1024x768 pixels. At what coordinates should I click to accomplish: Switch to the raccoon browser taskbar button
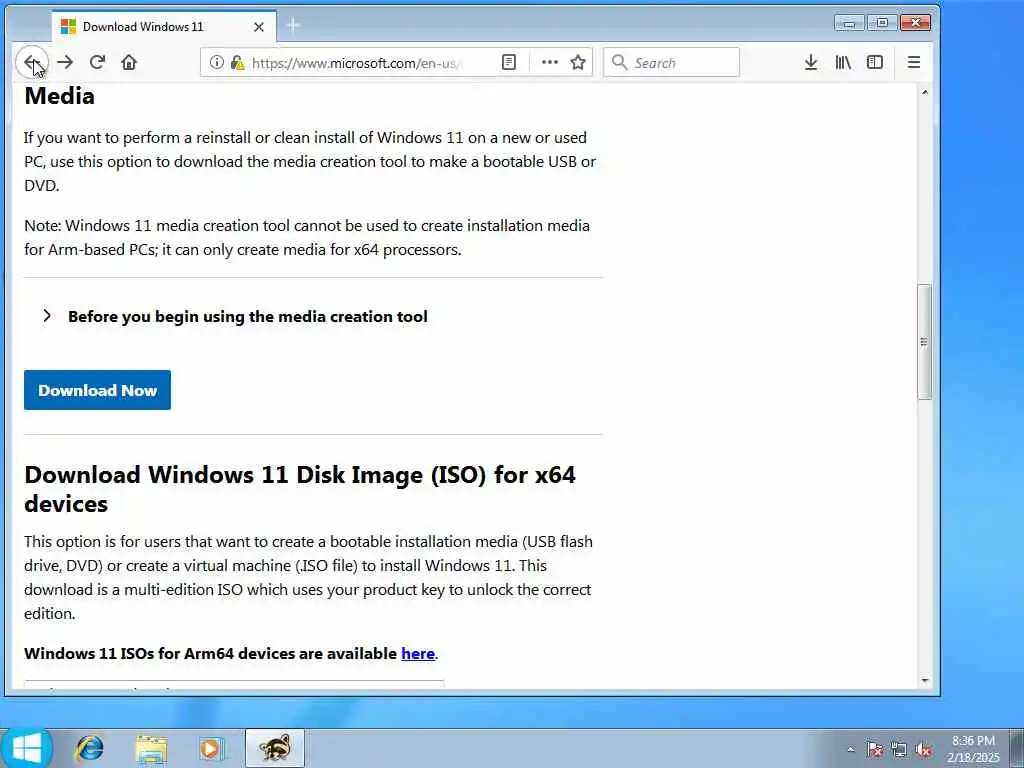[x=275, y=748]
